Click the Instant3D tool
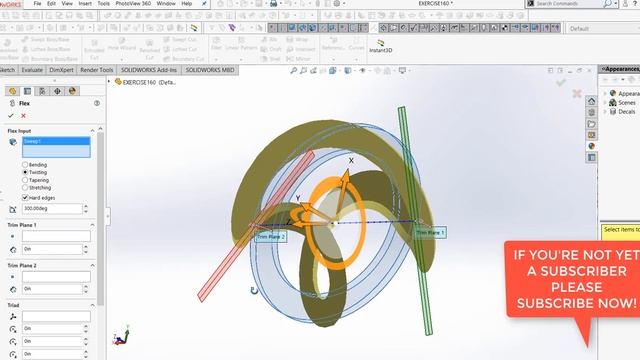The image size is (640, 360). point(380,46)
